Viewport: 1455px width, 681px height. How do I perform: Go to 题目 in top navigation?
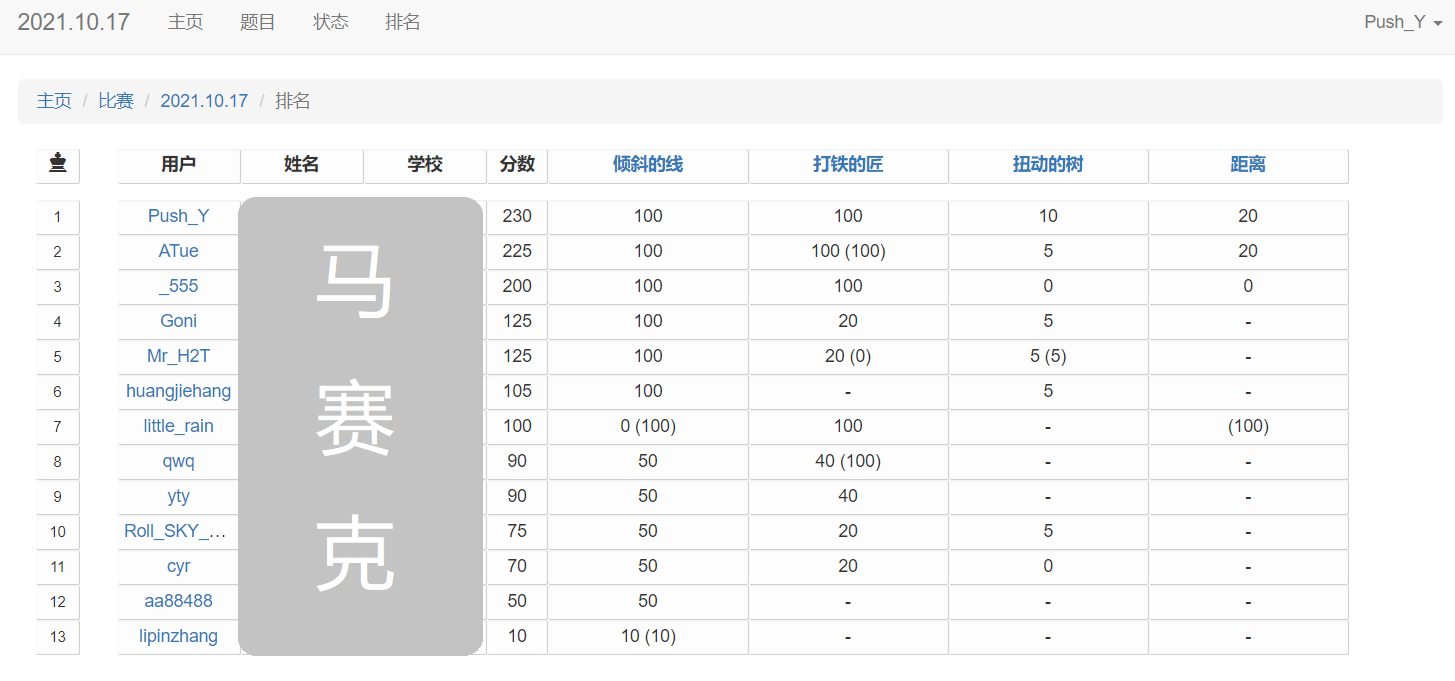click(x=257, y=22)
